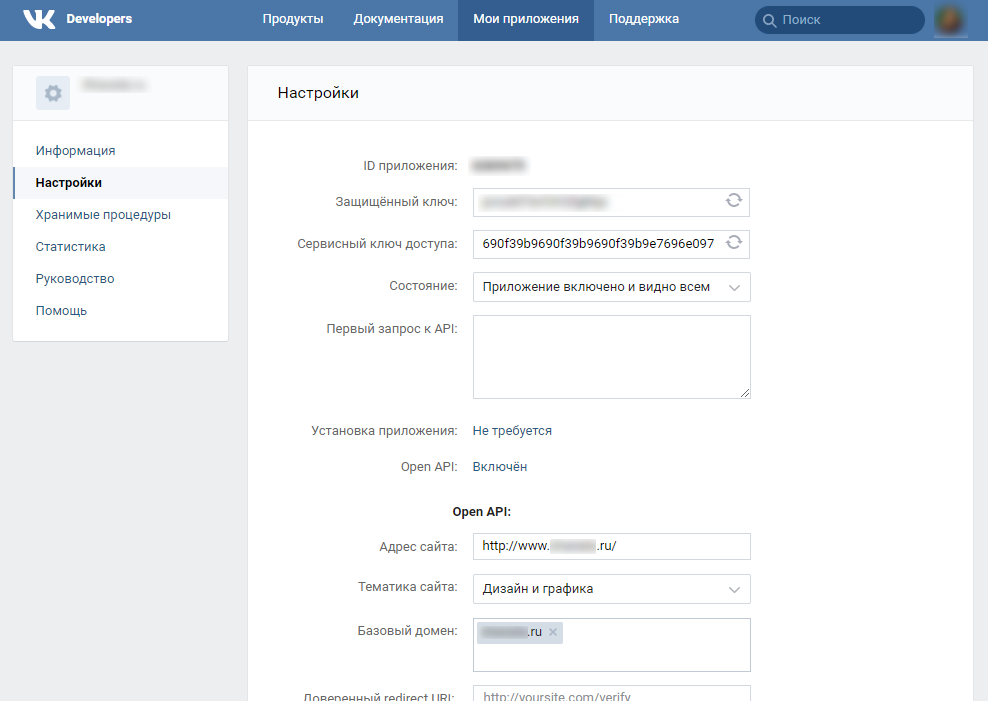Select Мои приложения in top navigation
The height and width of the screenshot is (701, 988).
(526, 19)
